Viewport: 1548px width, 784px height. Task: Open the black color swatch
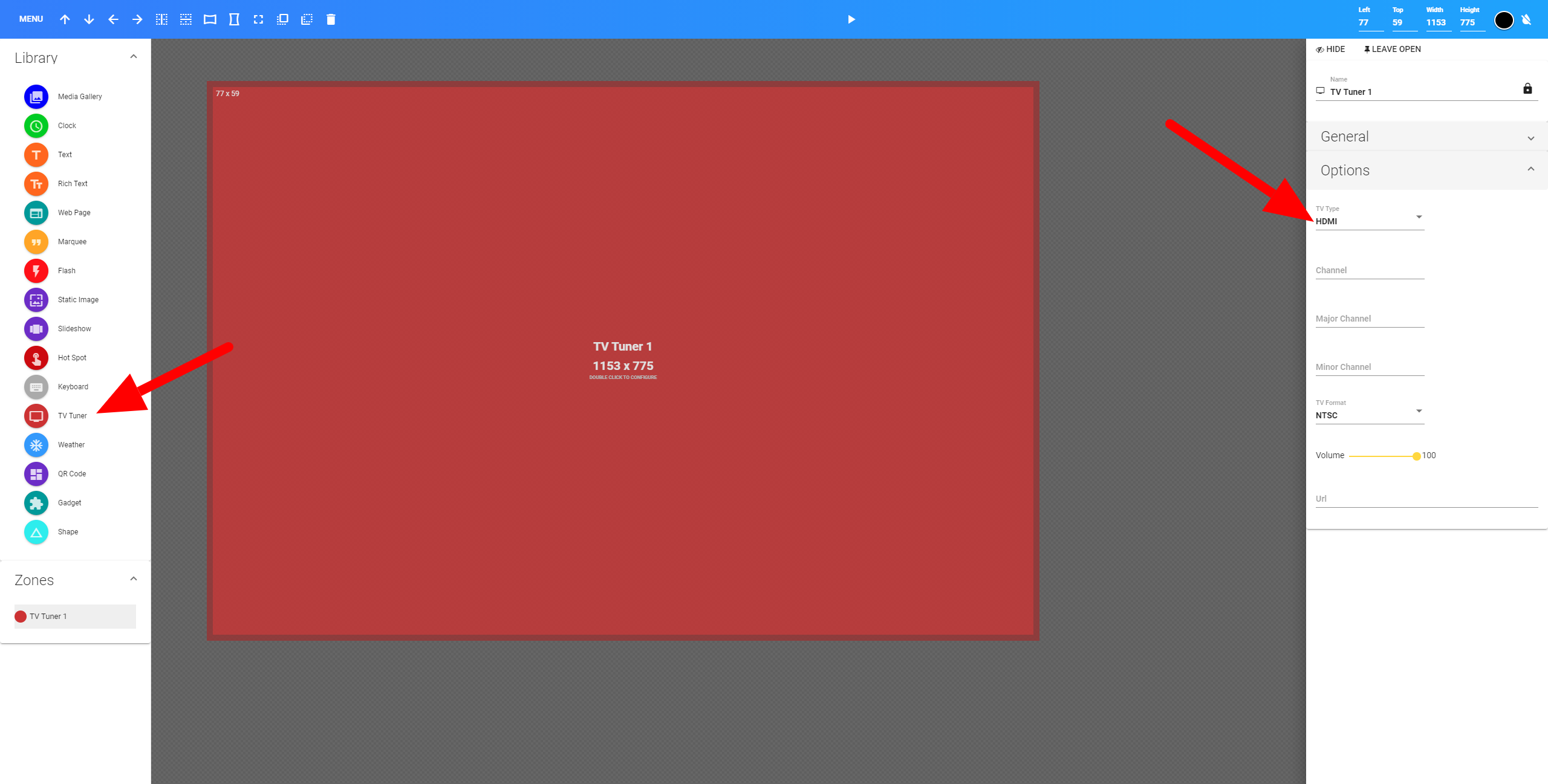pyautogui.click(x=1504, y=20)
